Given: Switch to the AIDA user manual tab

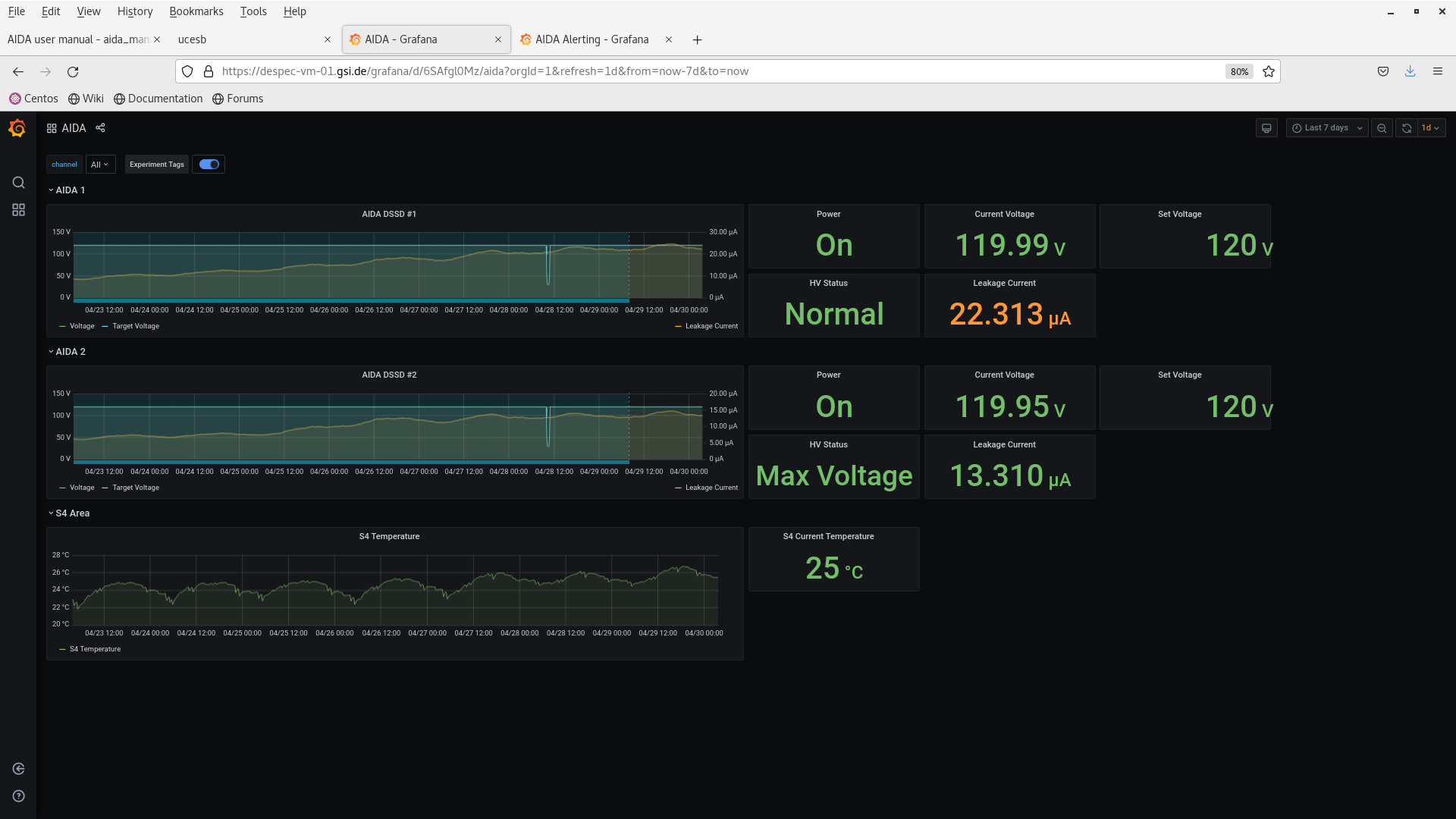Looking at the screenshot, I should 77,40.
